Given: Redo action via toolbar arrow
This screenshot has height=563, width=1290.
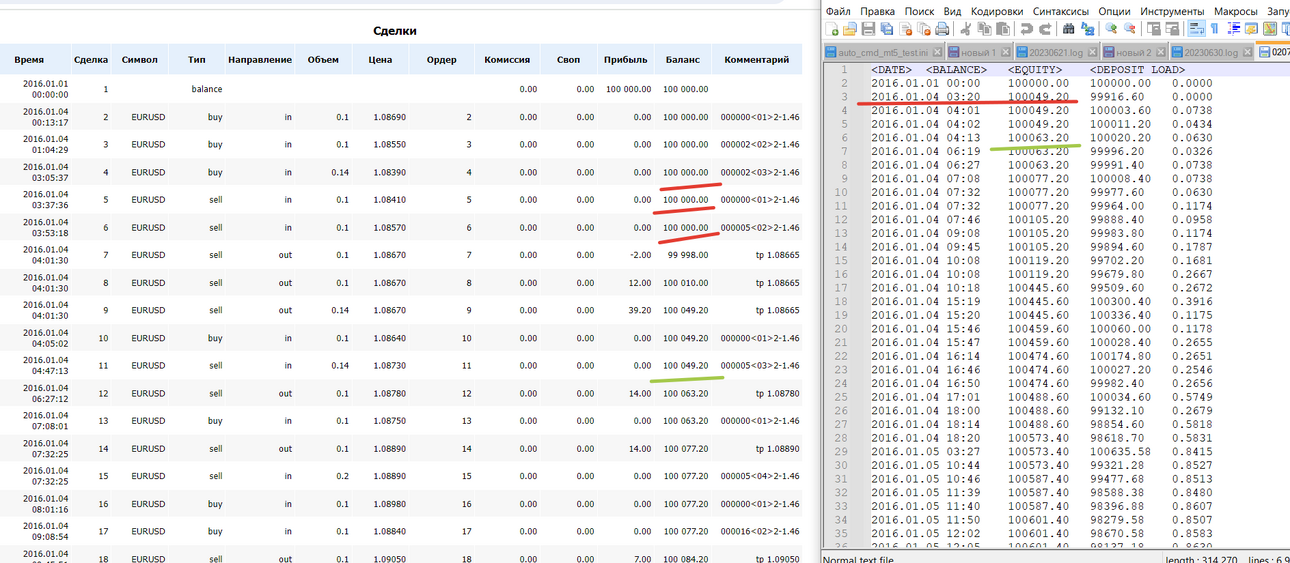Looking at the screenshot, I should click(x=1046, y=29).
